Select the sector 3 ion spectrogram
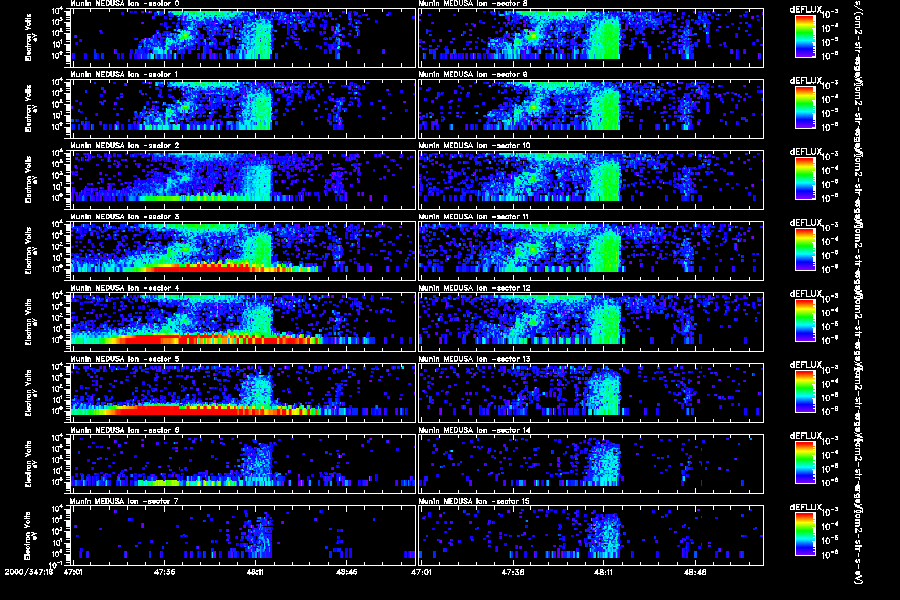 tap(242, 248)
